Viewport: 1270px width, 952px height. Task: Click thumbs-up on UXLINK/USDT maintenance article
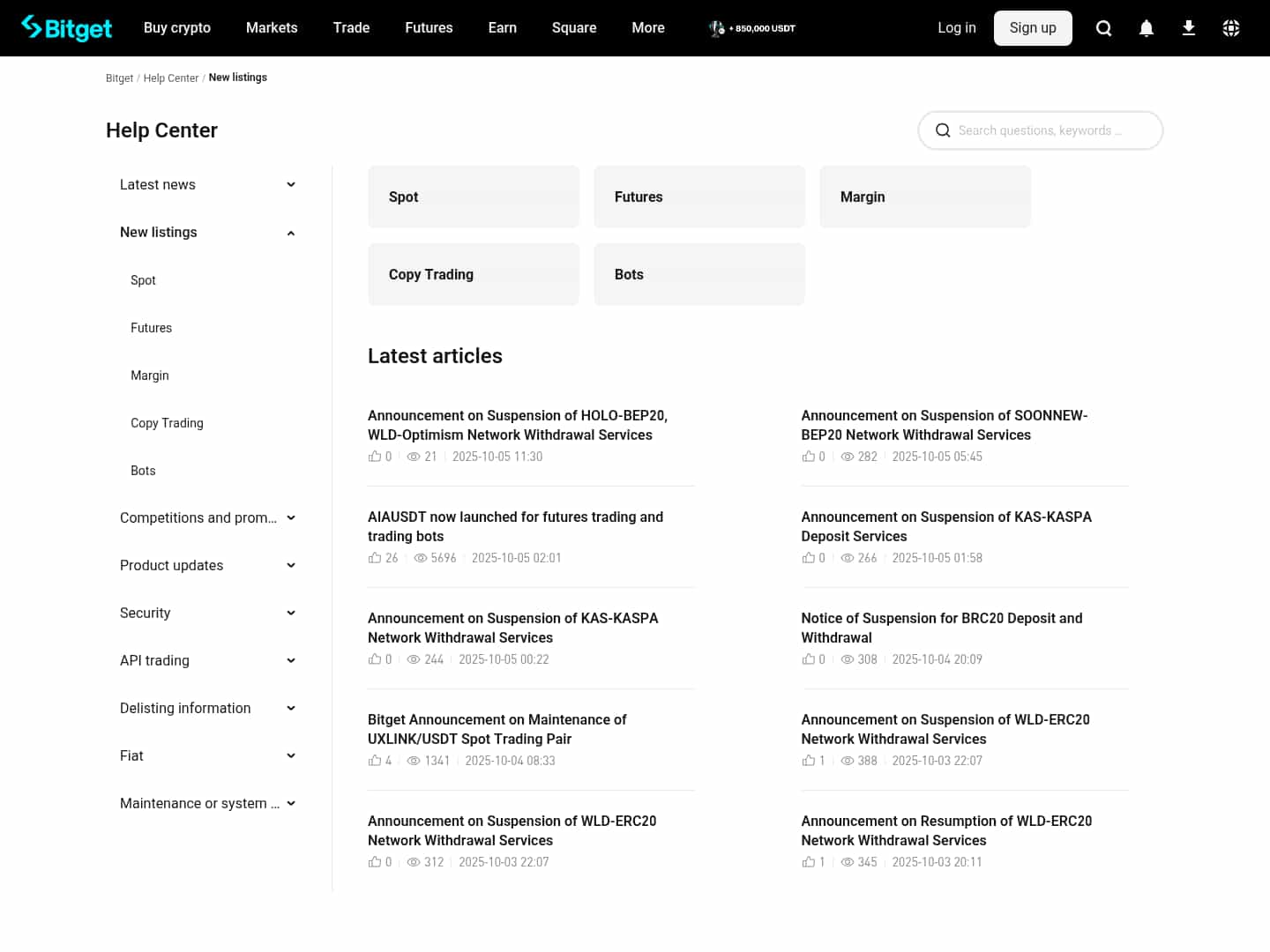click(375, 761)
